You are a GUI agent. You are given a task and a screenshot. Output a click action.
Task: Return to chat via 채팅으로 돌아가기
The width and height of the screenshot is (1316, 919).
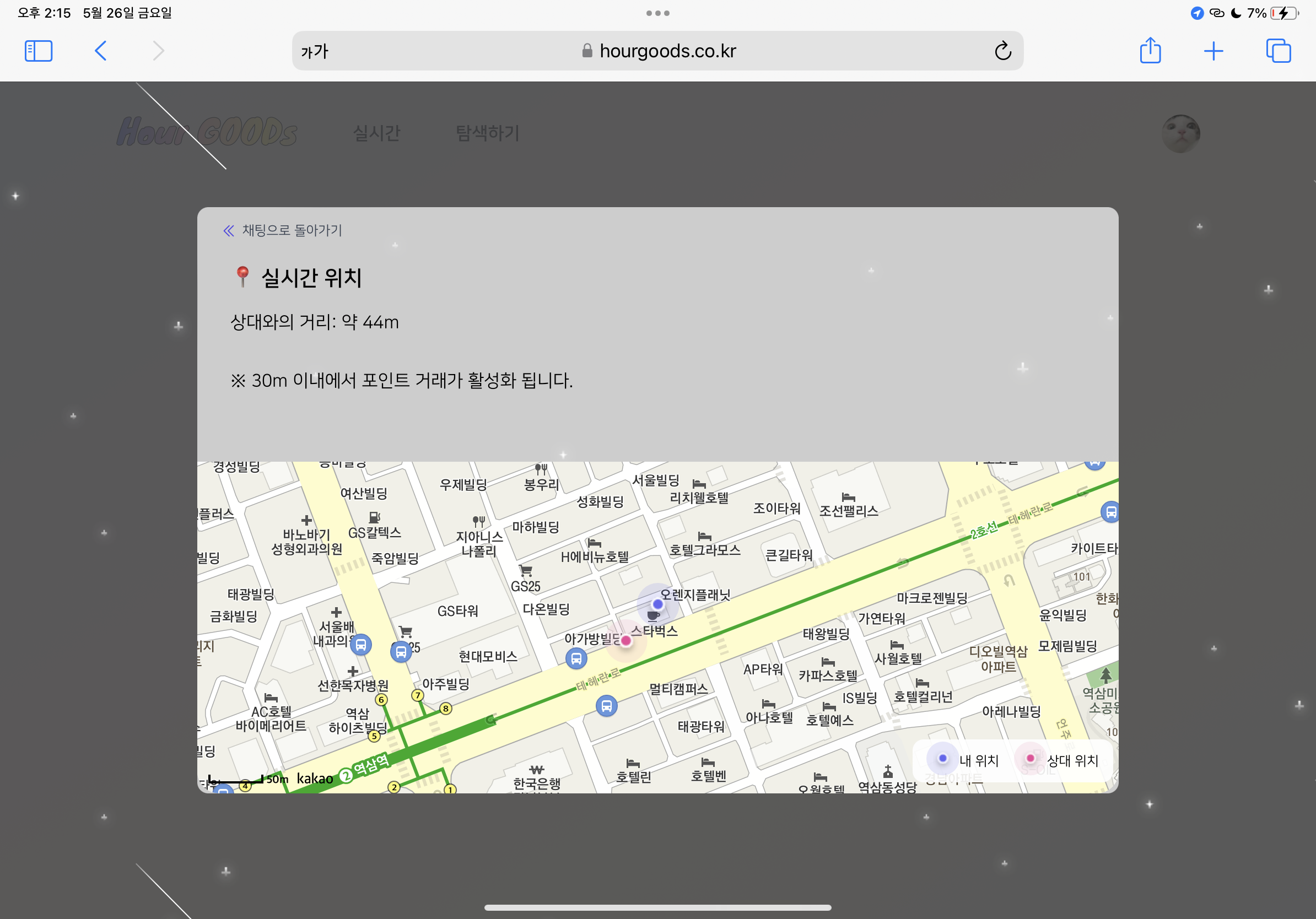point(283,230)
